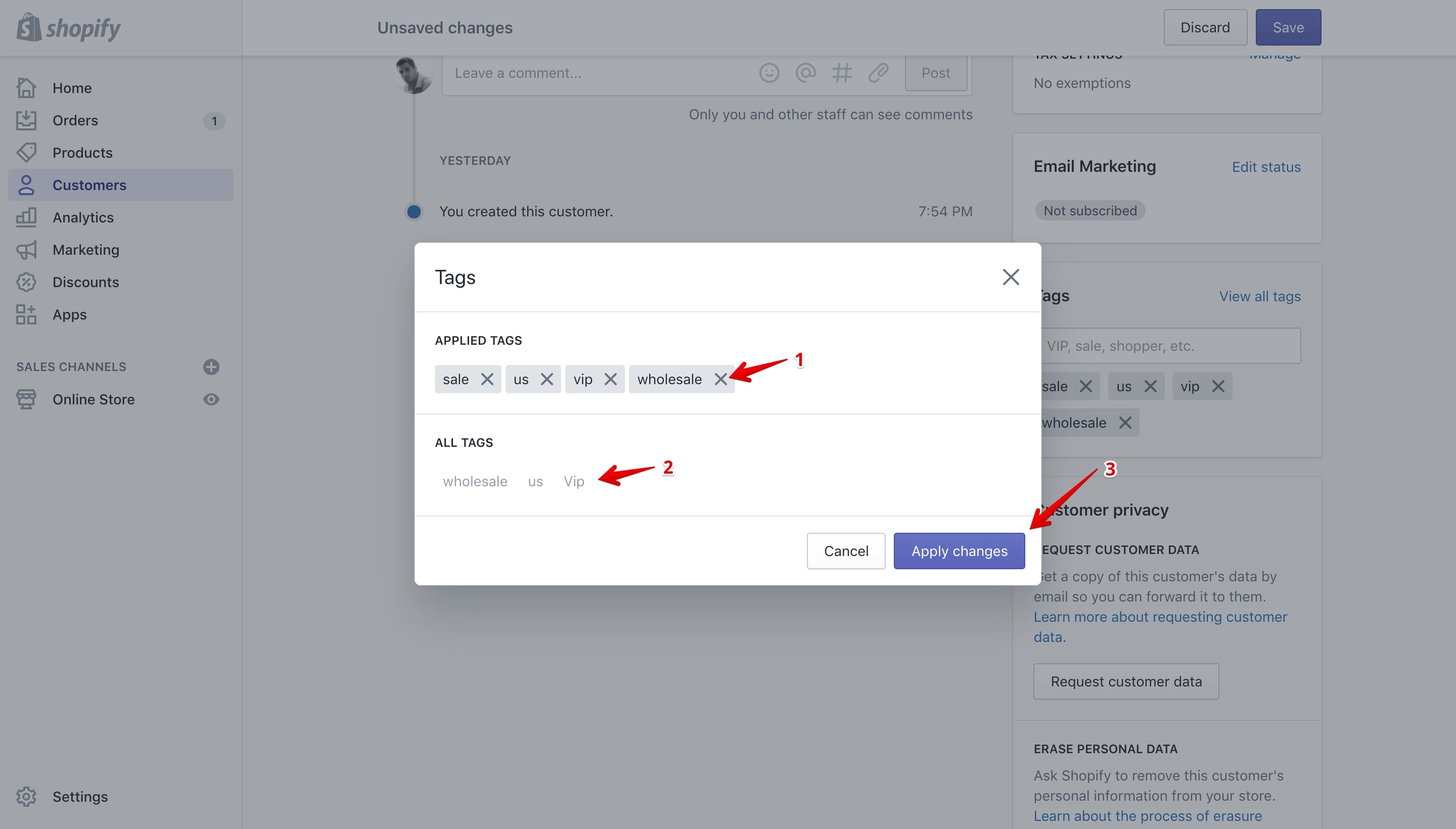Viewport: 1456px width, 829px height.
Task: Remove vip tag in dialog
Action: (610, 379)
